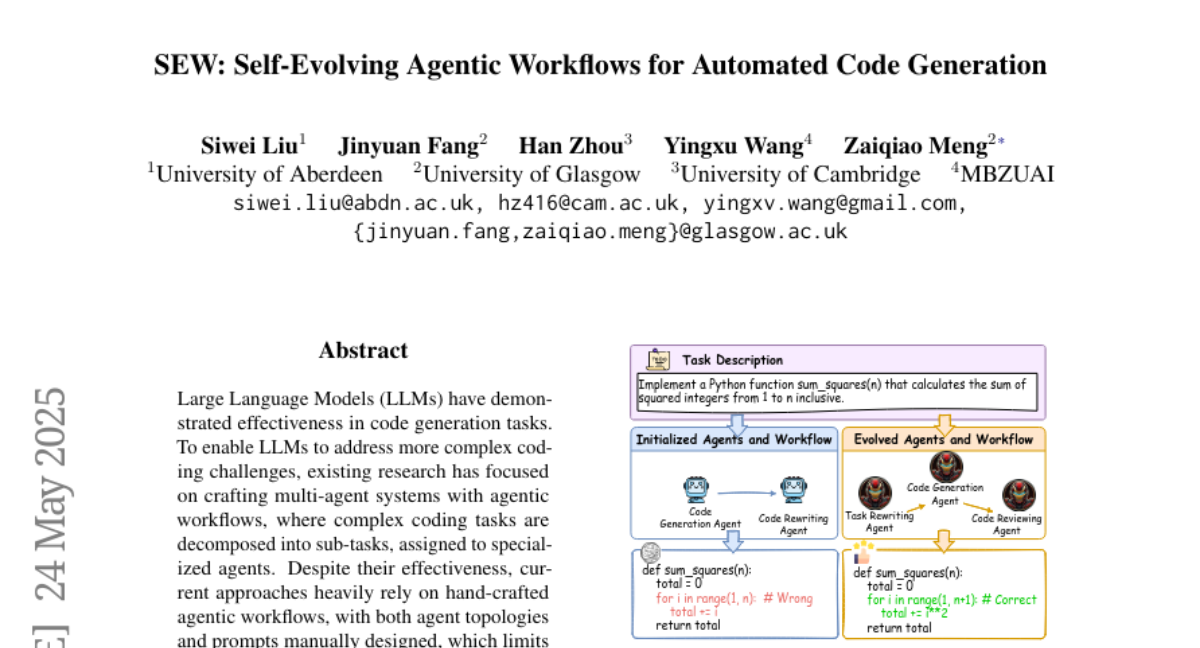Click the asterisk footnote after Zaiqiao Meng
The image size is (1200, 648).
click(x=1002, y=142)
